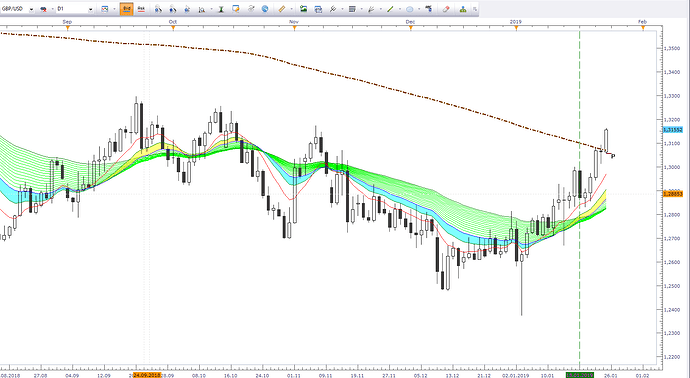Image resolution: width=690 pixels, height=378 pixels.
Task: Click the note with pencil icon
Action: click(236, 9)
